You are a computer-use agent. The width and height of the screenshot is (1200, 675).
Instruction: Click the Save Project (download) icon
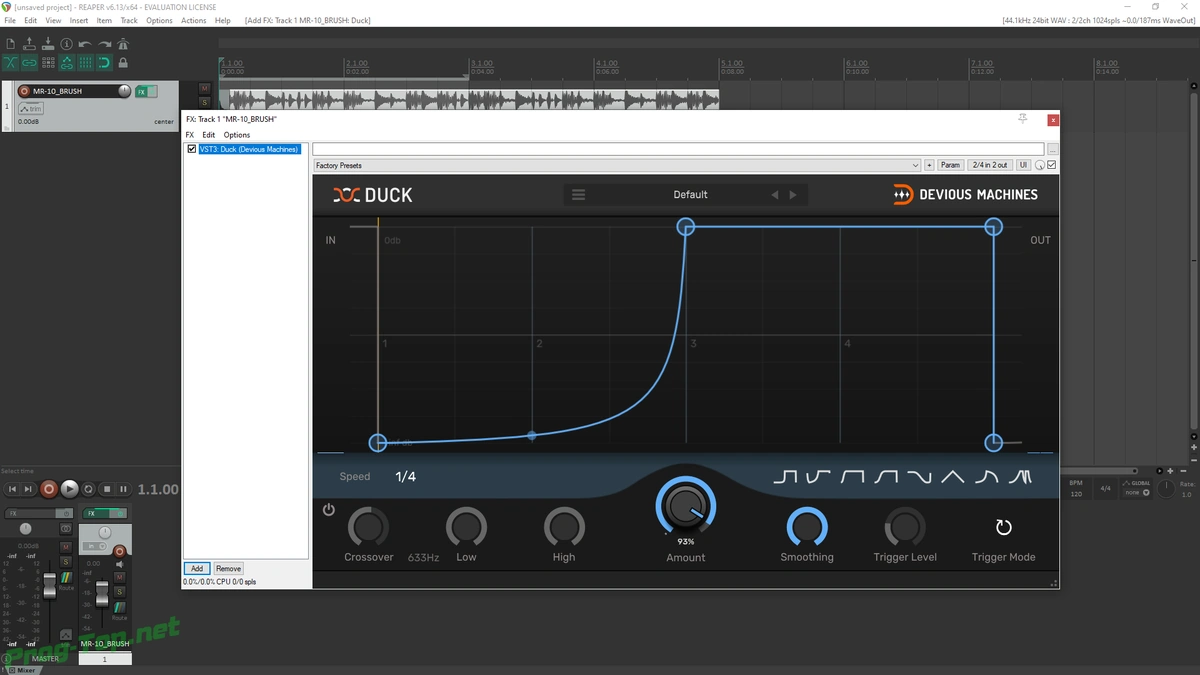48,44
